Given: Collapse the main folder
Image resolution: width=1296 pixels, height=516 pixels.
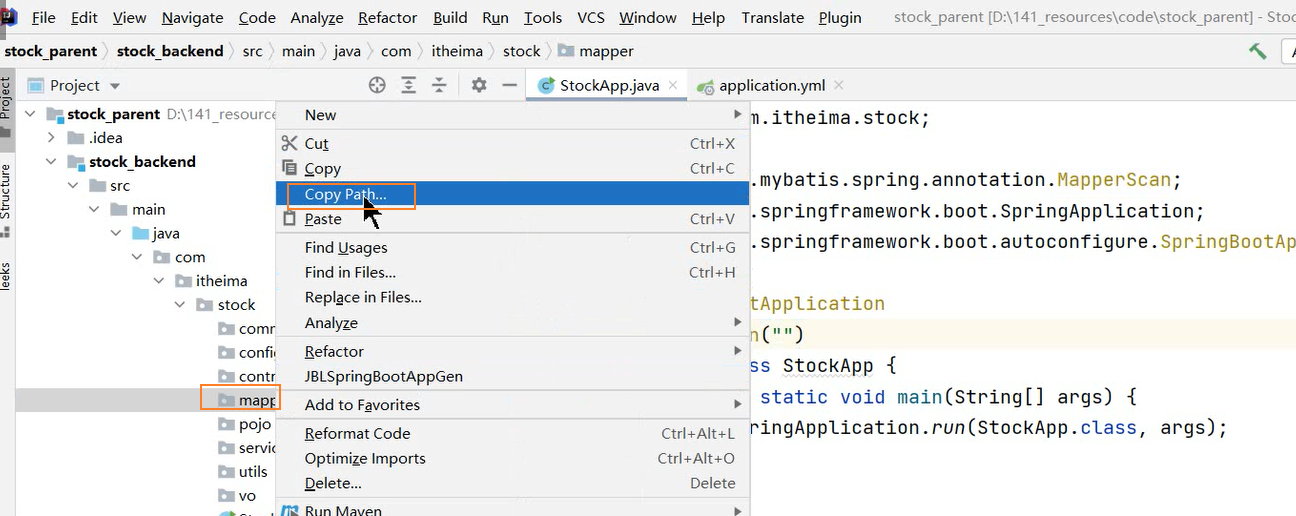Looking at the screenshot, I should [95, 209].
